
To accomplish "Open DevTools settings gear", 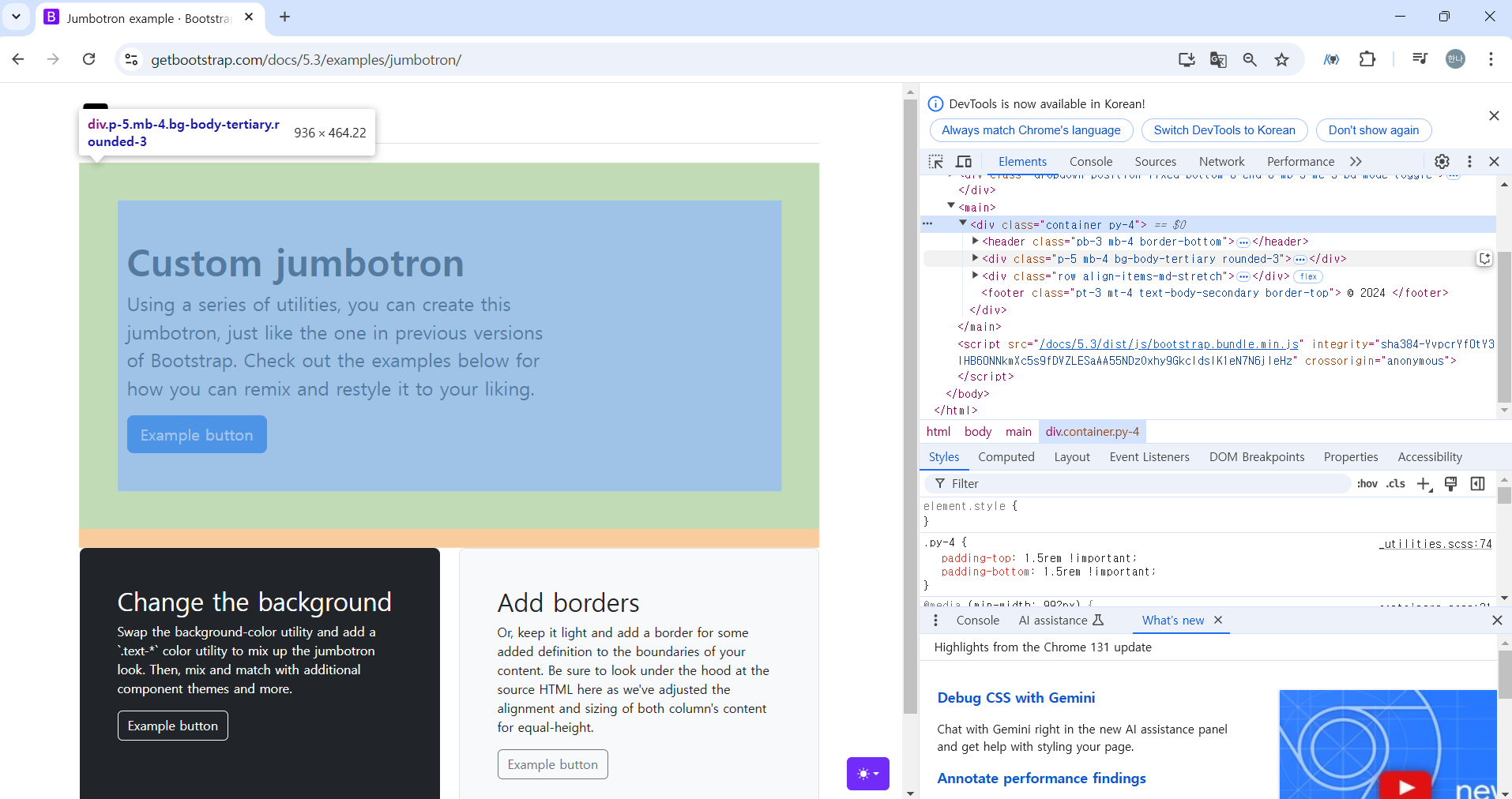I will click(1442, 162).
